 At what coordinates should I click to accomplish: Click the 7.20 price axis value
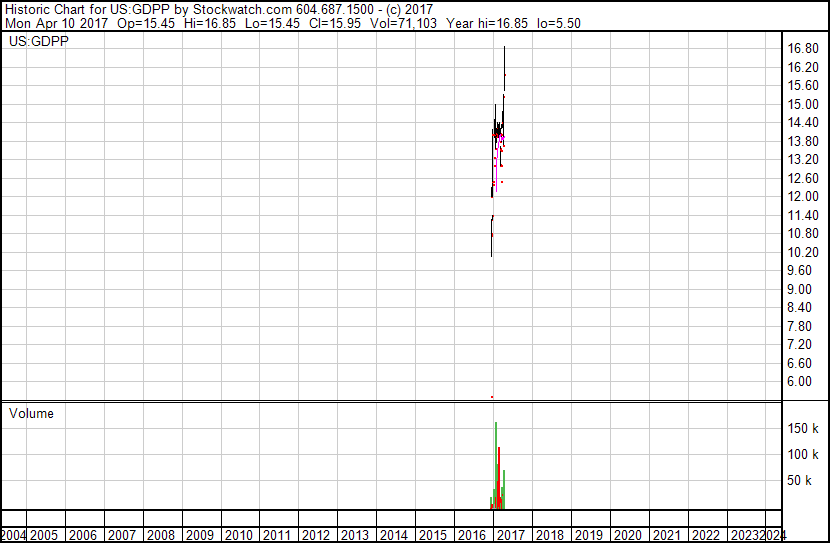[x=799, y=345]
